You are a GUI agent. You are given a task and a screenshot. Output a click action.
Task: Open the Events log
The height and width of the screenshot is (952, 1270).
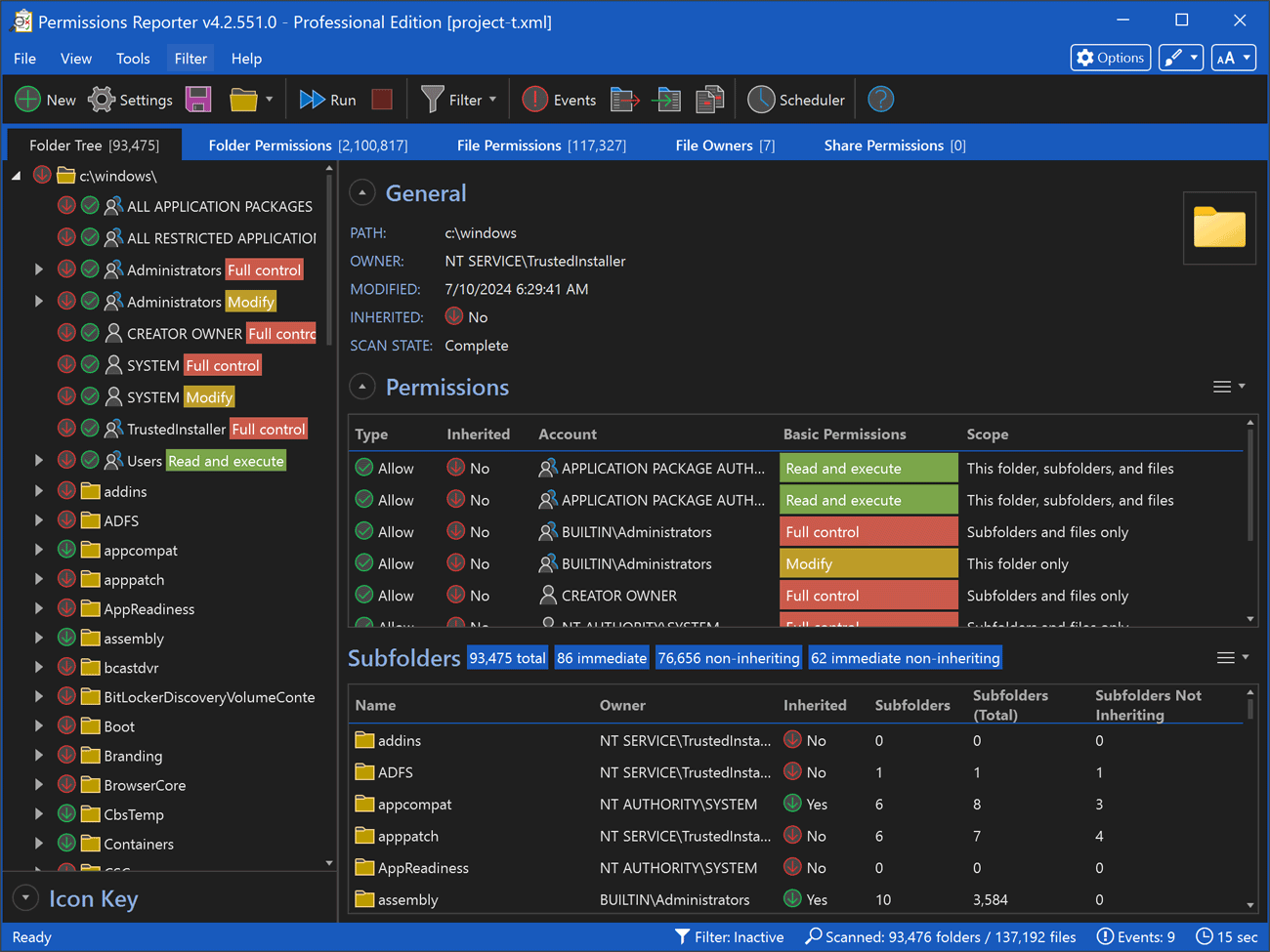(559, 100)
